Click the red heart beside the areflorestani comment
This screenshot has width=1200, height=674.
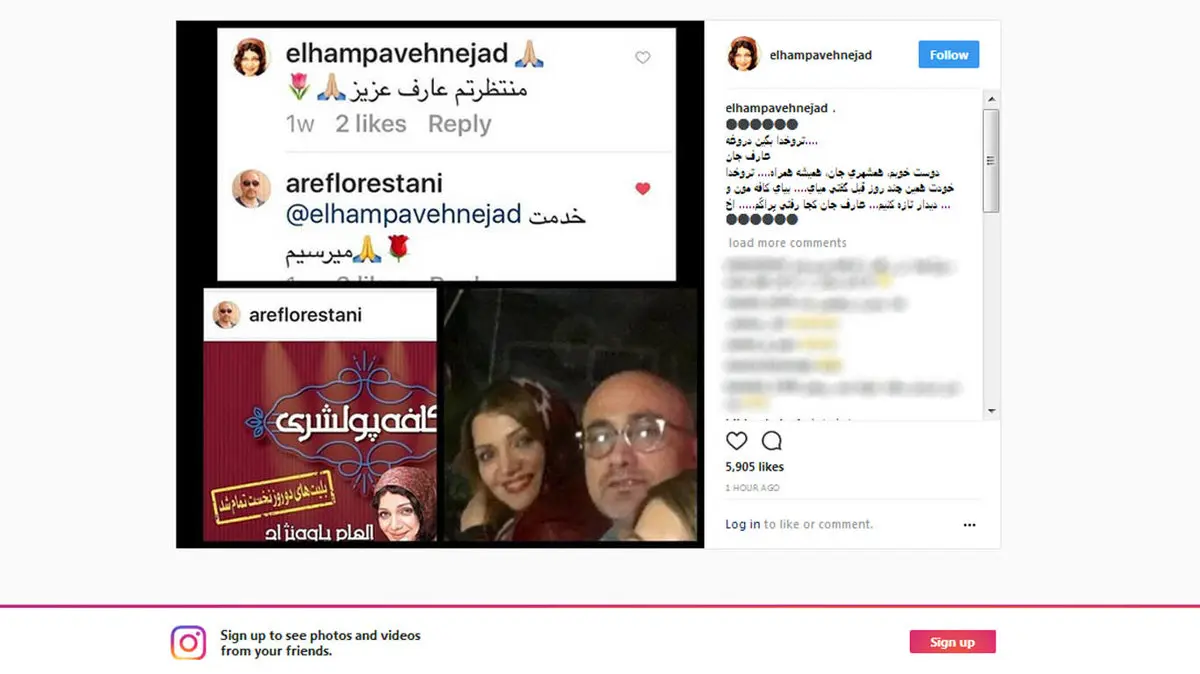[x=643, y=188]
